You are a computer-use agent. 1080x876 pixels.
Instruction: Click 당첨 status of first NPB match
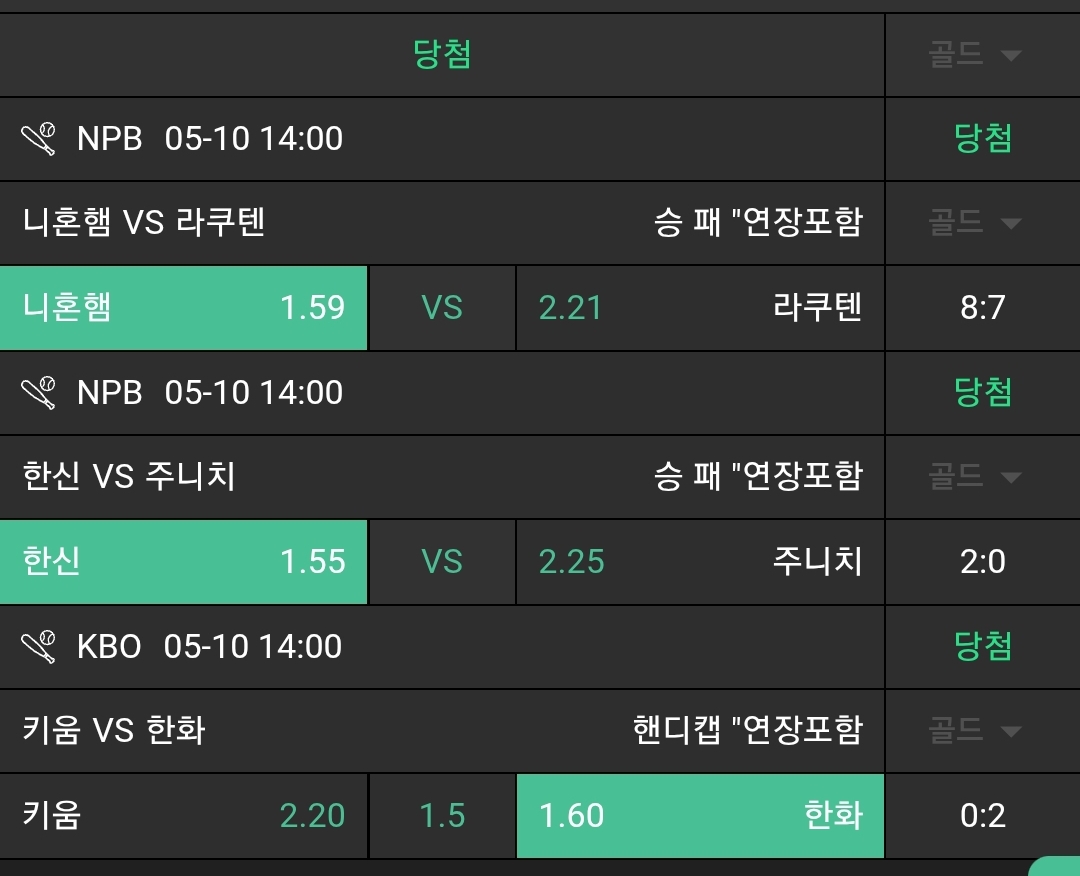pyautogui.click(x=983, y=139)
